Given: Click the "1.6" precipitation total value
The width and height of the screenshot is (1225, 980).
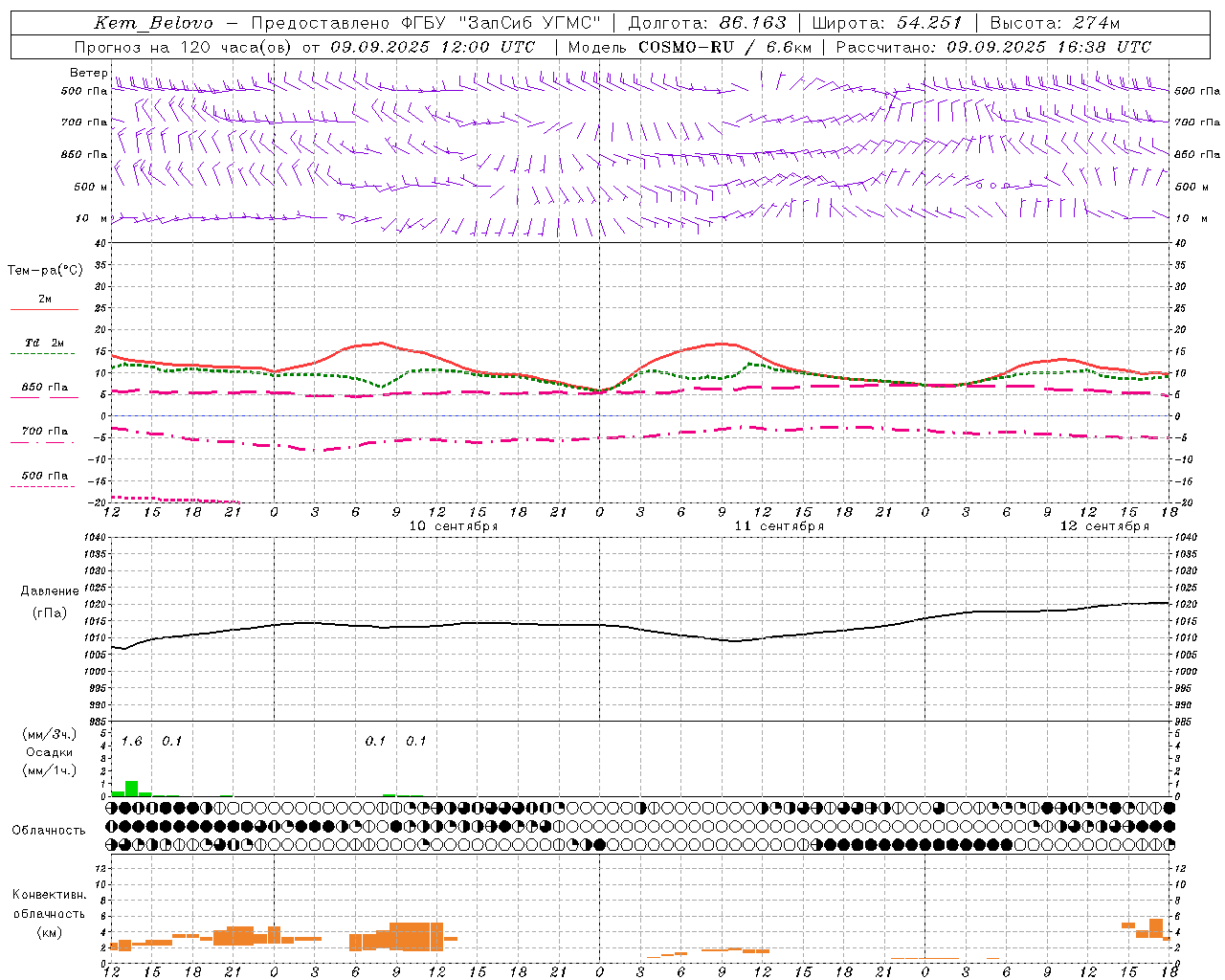Looking at the screenshot, I should pos(131,742).
